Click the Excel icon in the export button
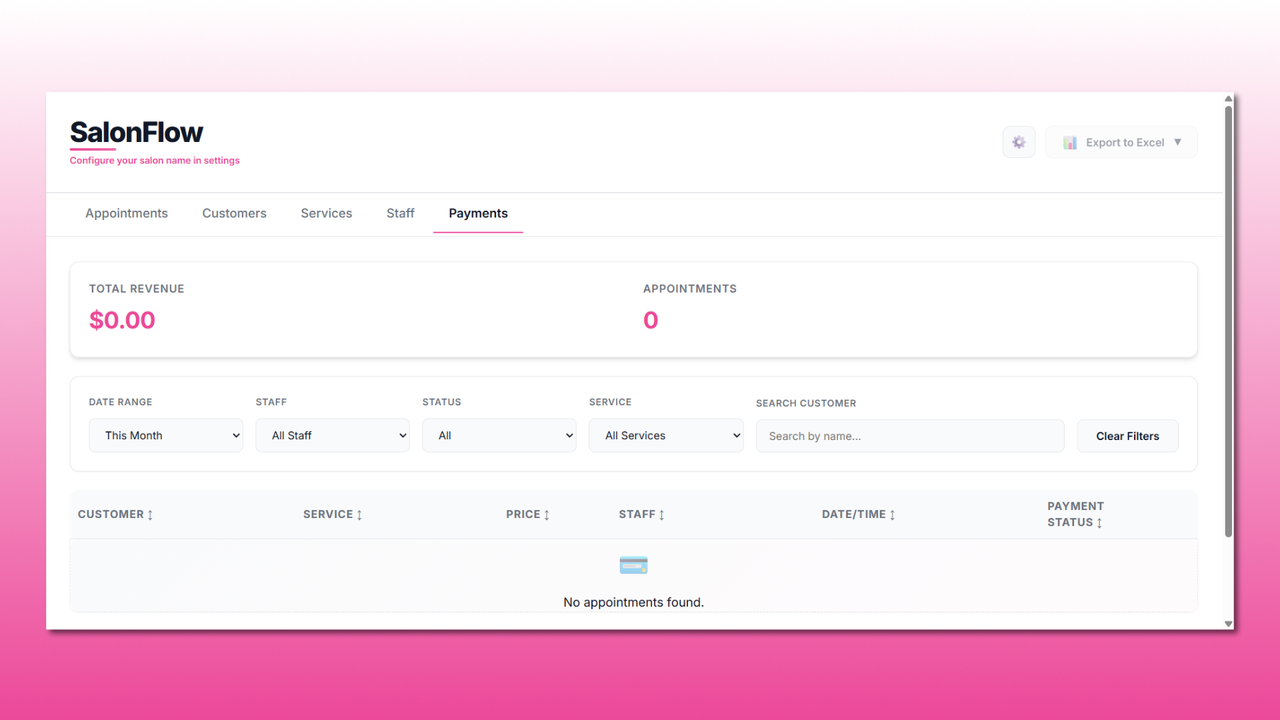1280x720 pixels. pyautogui.click(x=1072, y=141)
